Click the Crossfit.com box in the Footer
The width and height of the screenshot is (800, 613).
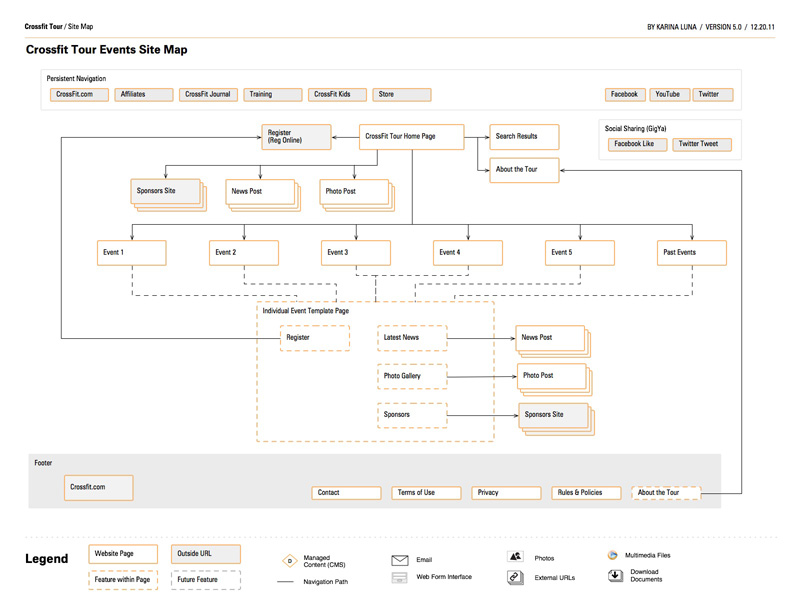coord(99,488)
